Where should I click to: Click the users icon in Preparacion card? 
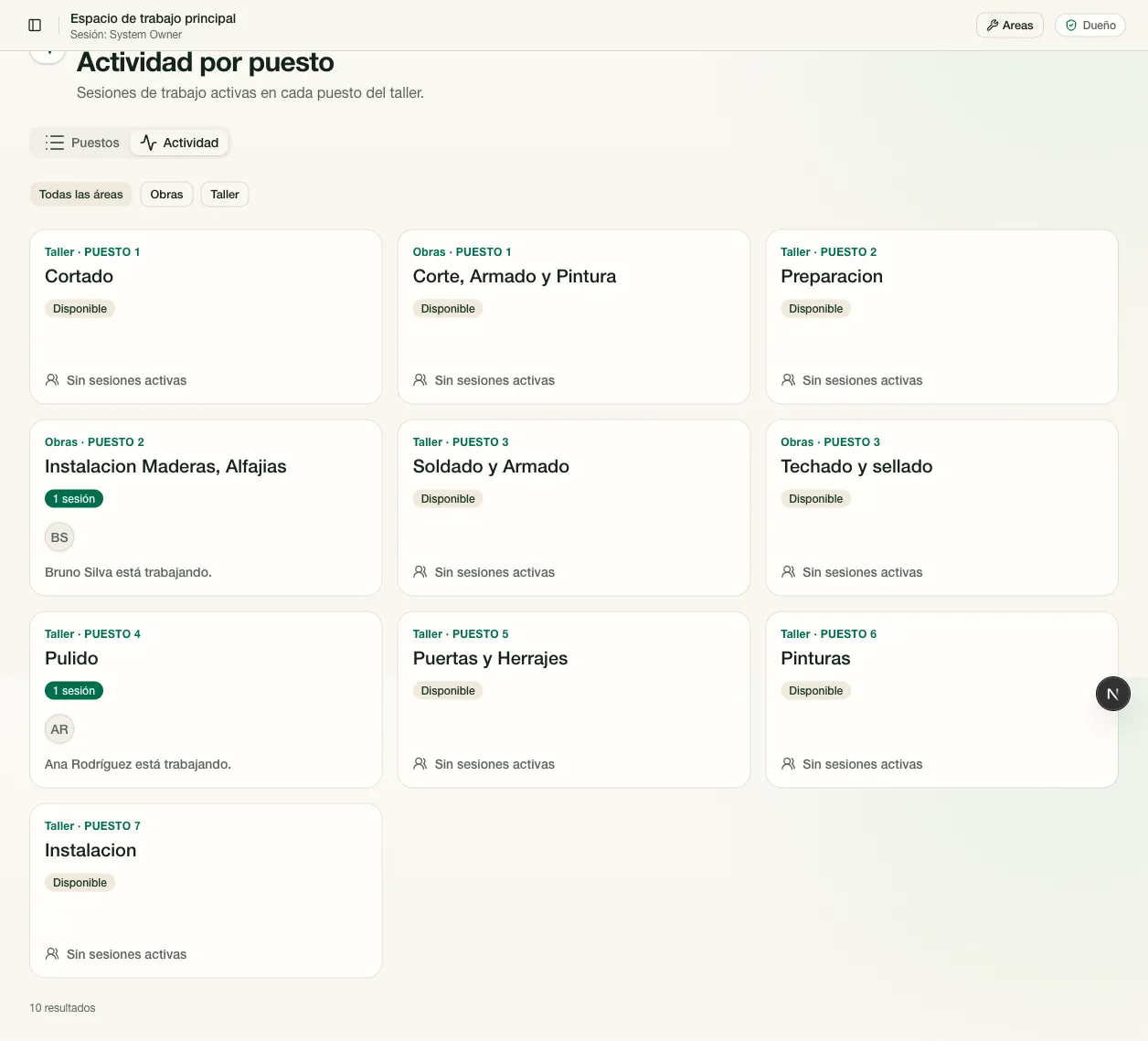pos(788,379)
